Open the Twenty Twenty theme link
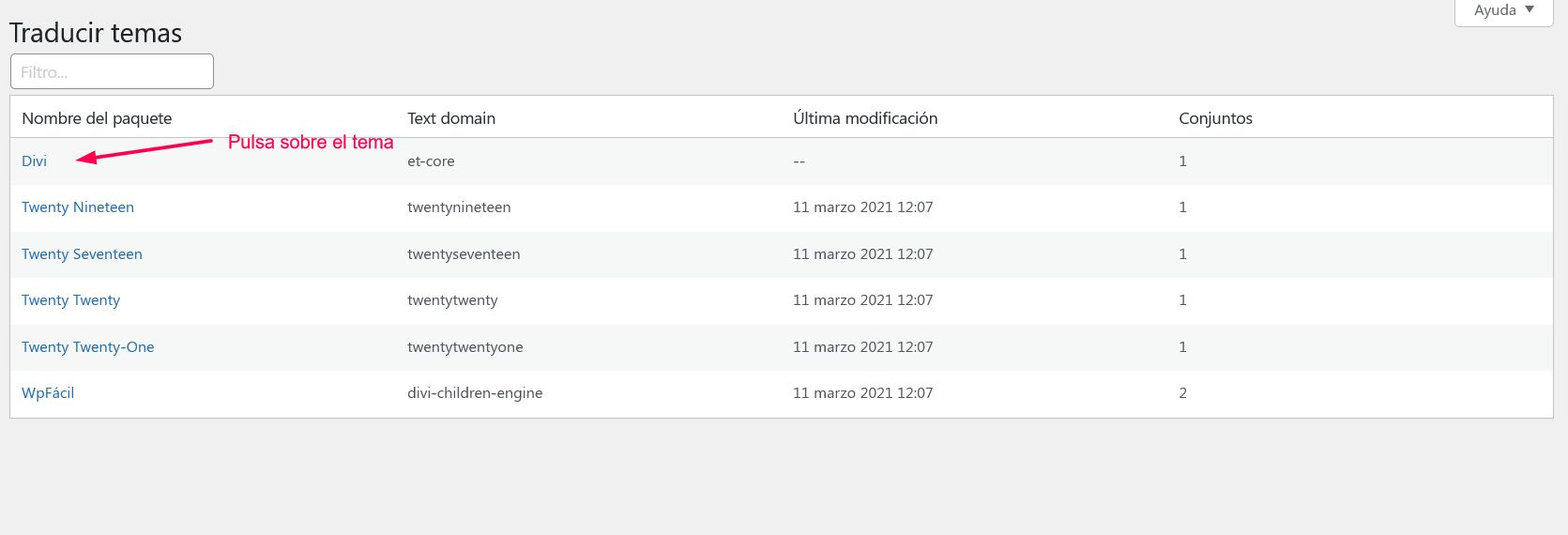 click(70, 300)
